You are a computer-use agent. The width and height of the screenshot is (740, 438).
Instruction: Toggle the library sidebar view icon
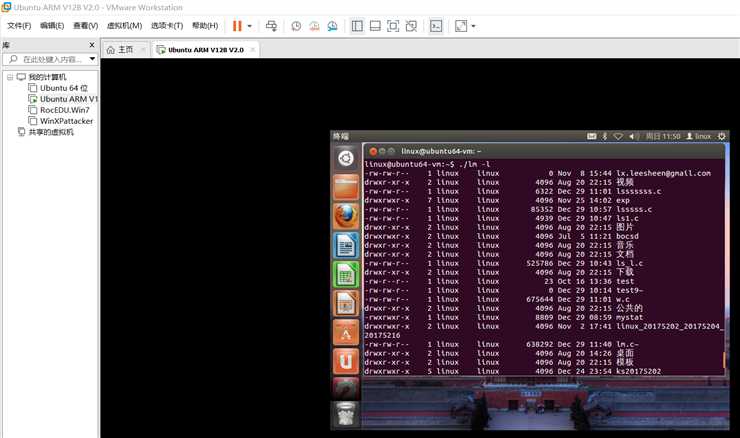pos(357,26)
